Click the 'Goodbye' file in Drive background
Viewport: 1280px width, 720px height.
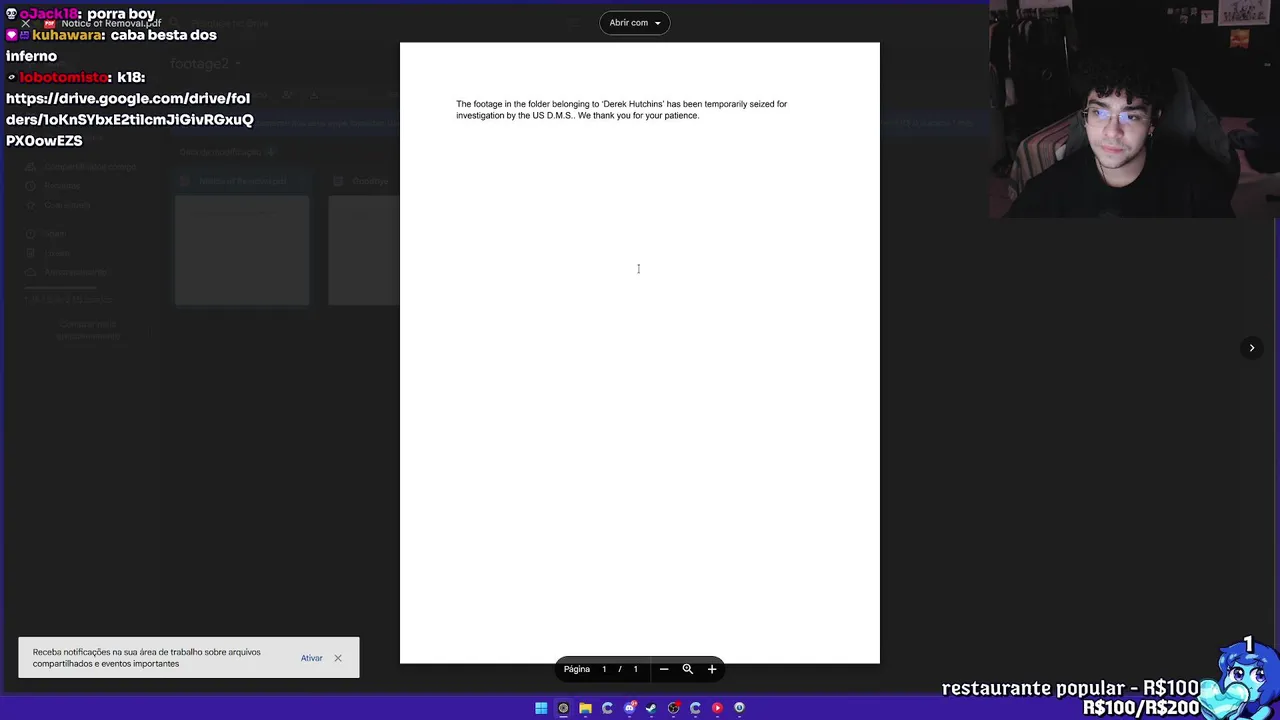coord(370,181)
